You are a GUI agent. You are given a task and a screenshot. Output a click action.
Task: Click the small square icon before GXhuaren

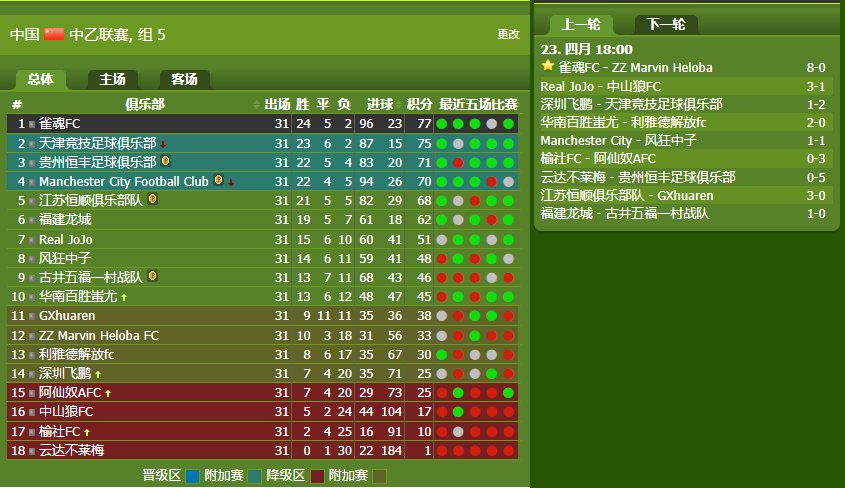32,316
